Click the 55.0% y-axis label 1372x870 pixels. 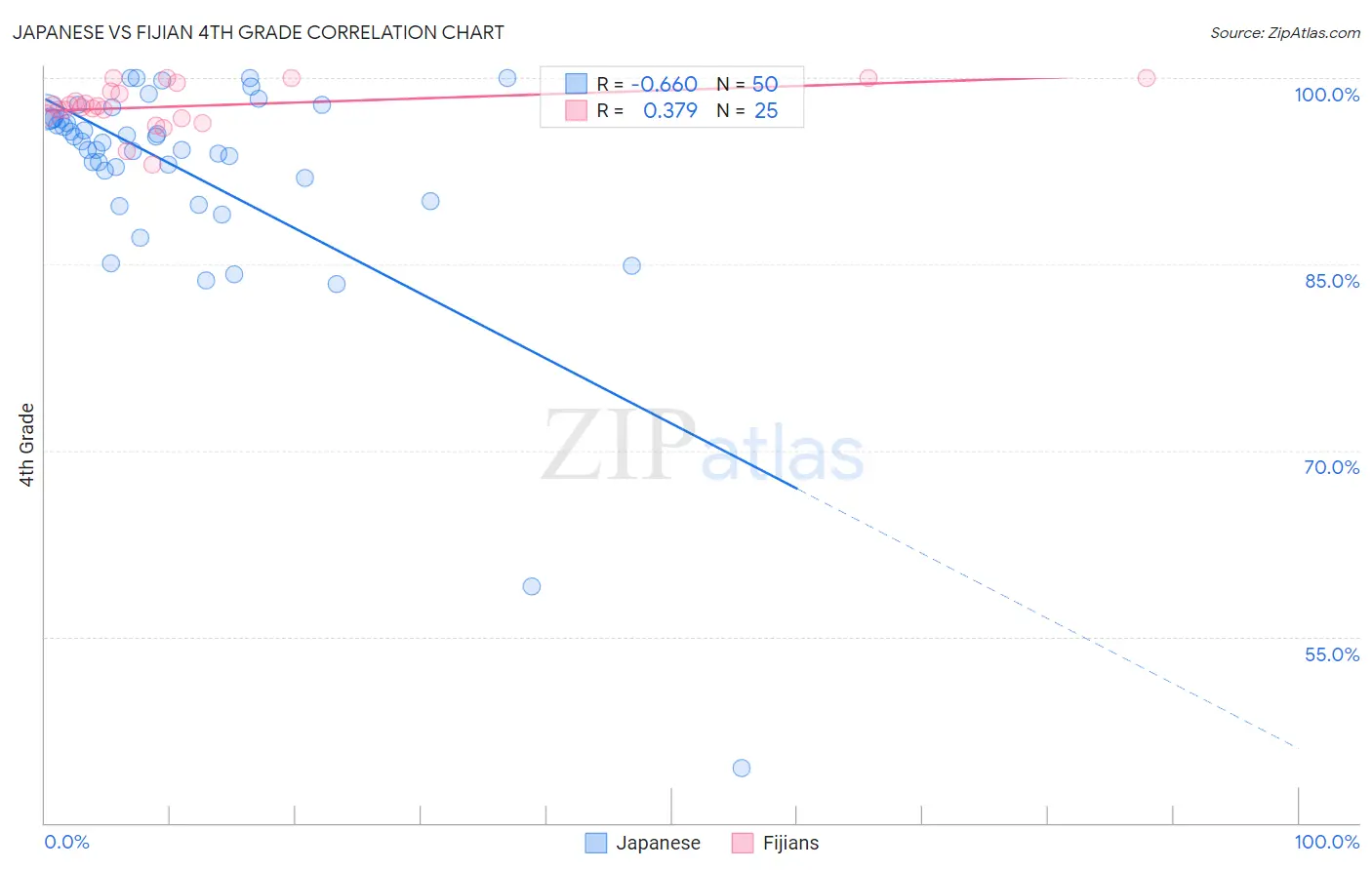click(x=1332, y=653)
